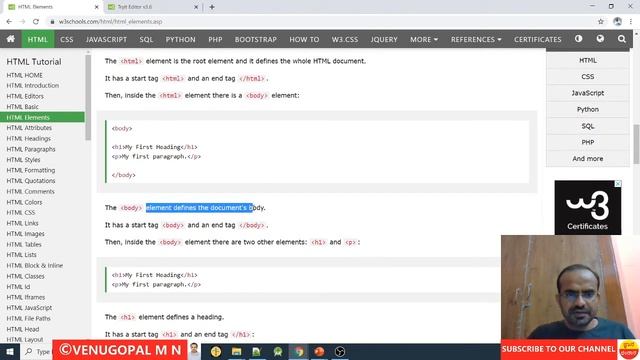Close the HTML Elements tab
The image size is (640, 360).
click(96, 7)
